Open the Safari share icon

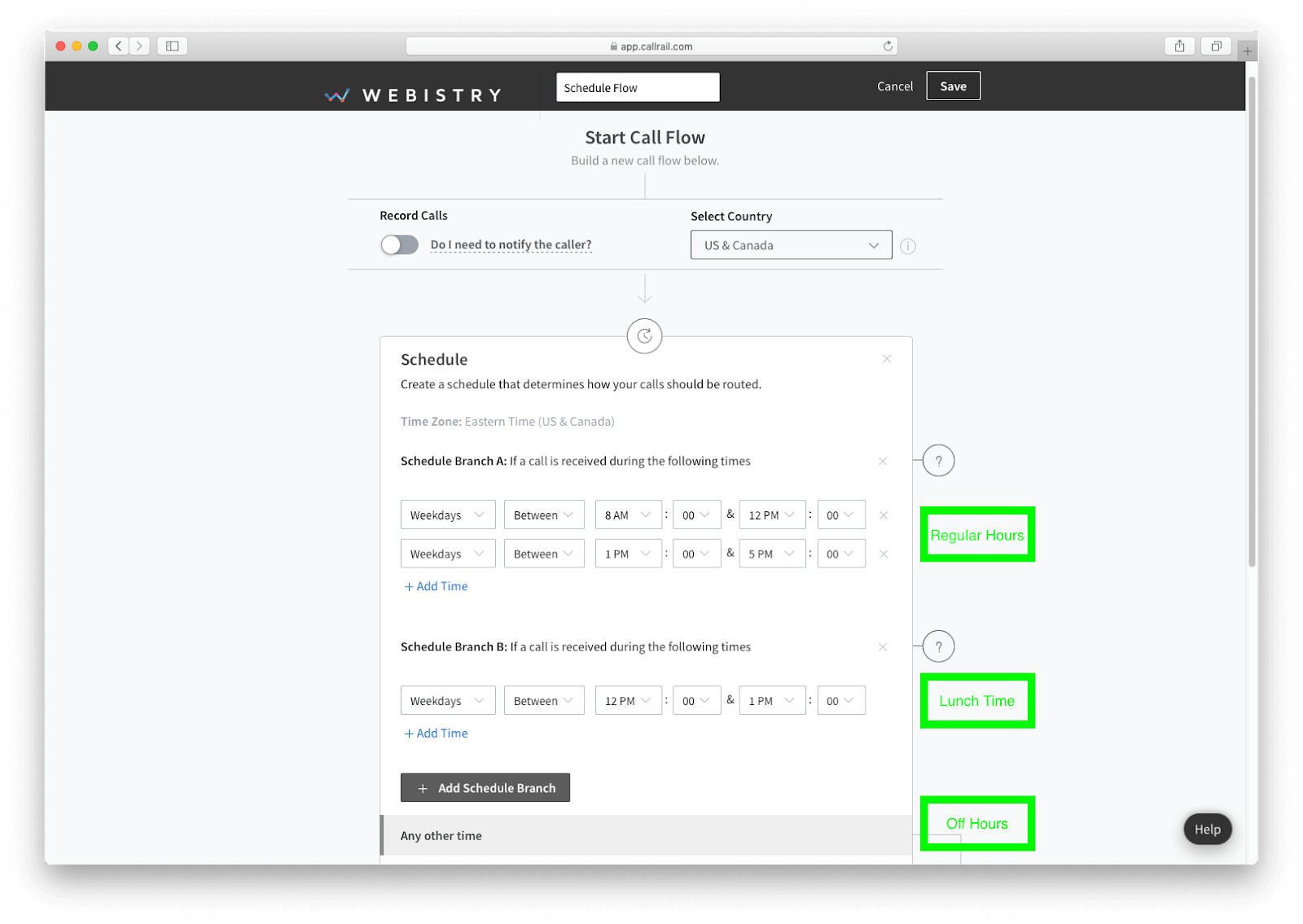(1179, 46)
